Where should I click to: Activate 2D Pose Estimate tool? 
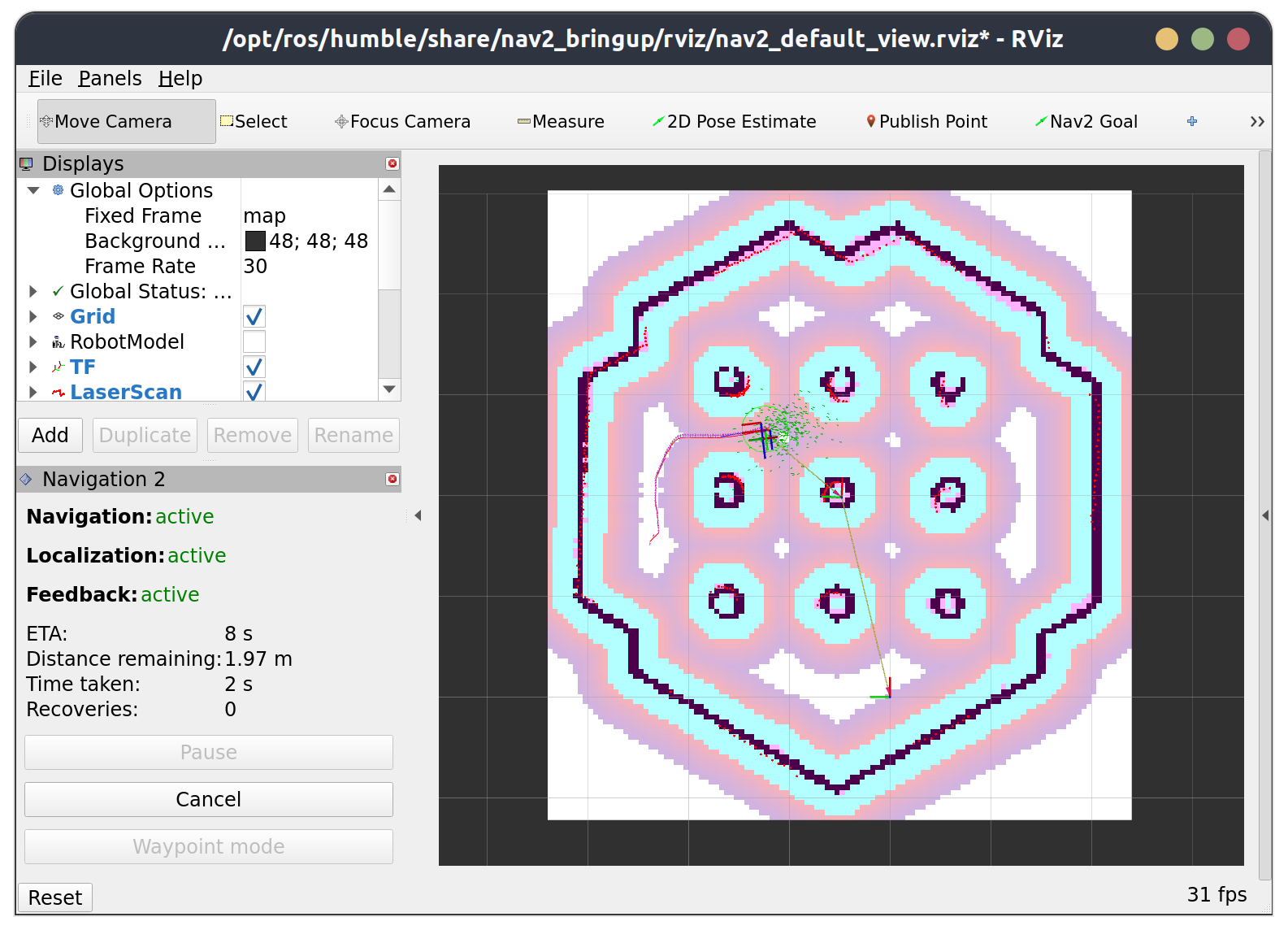pos(734,122)
